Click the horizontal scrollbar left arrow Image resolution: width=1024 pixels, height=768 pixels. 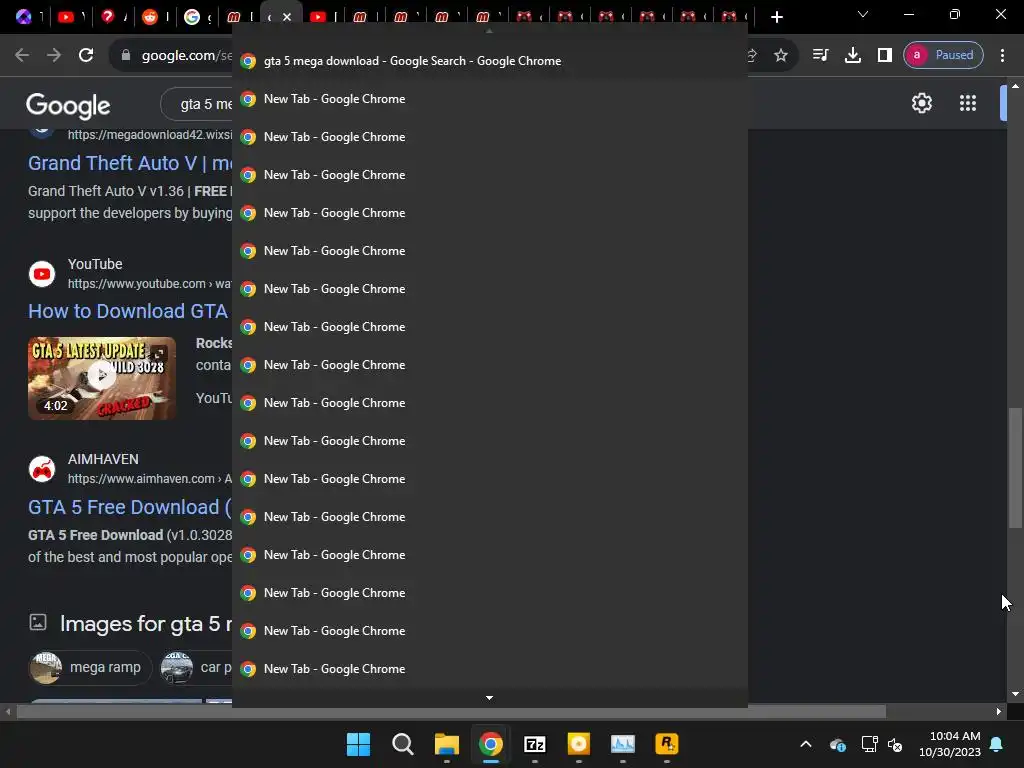click(8, 711)
